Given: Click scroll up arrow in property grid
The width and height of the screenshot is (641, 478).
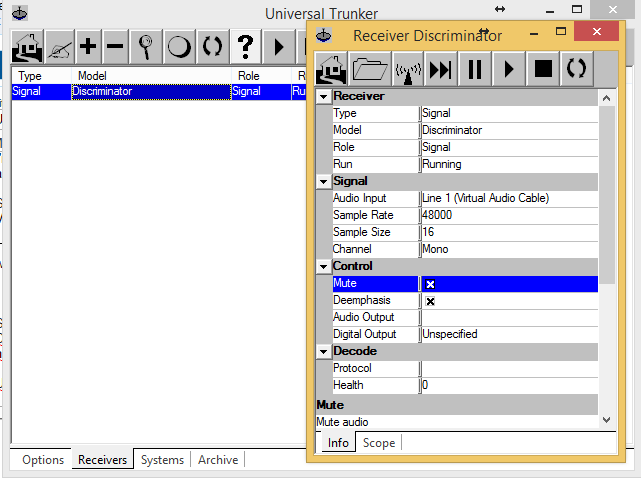Looking at the screenshot, I should point(607,98).
